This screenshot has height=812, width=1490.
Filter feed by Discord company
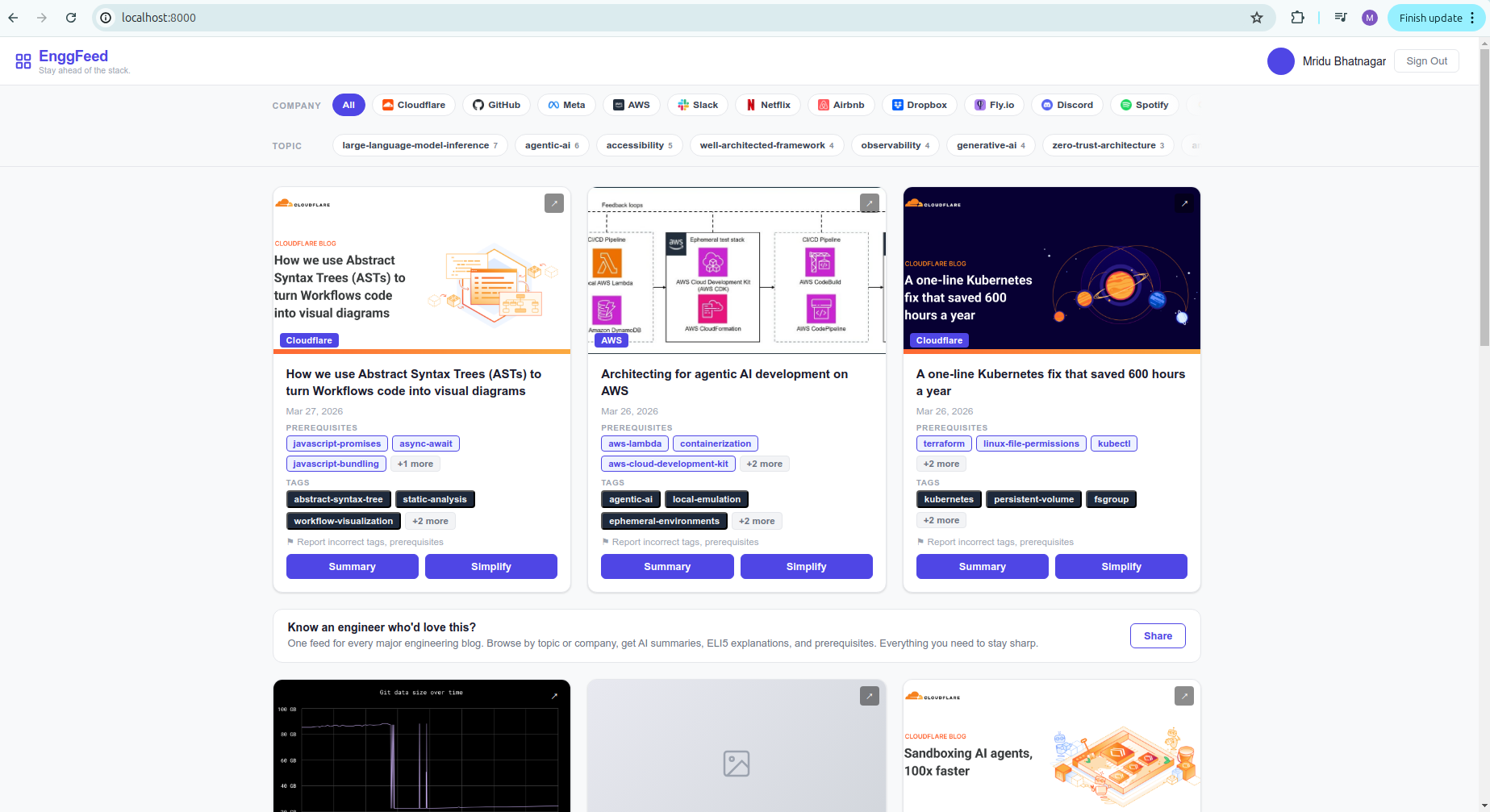[1067, 105]
